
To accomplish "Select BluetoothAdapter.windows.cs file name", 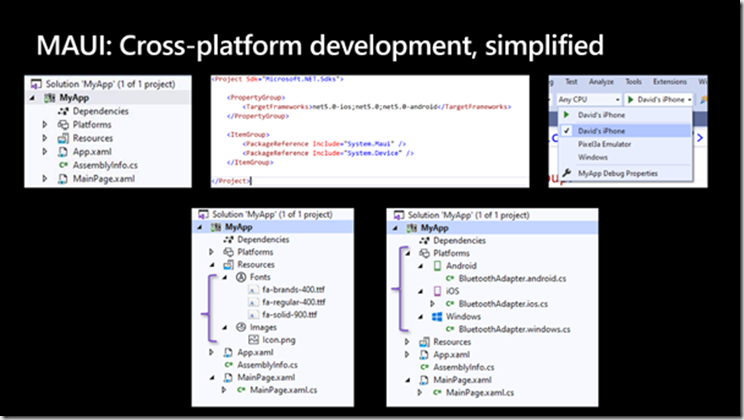I will (x=514, y=329).
